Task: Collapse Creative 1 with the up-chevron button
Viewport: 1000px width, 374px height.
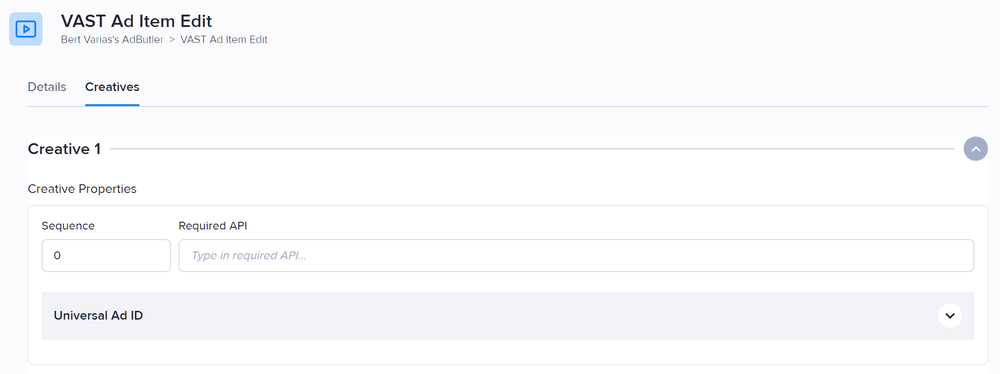Action: (975, 149)
